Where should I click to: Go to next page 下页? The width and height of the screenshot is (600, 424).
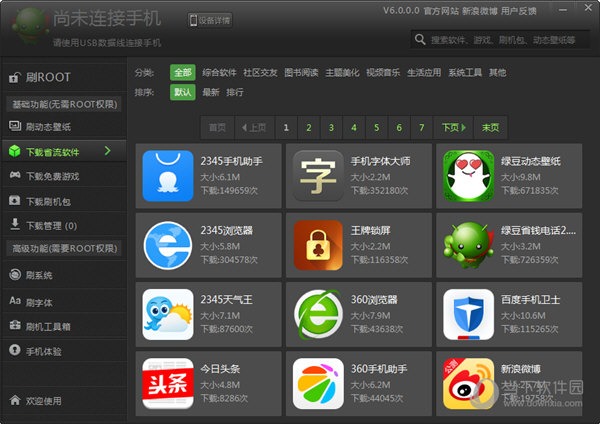(x=453, y=127)
